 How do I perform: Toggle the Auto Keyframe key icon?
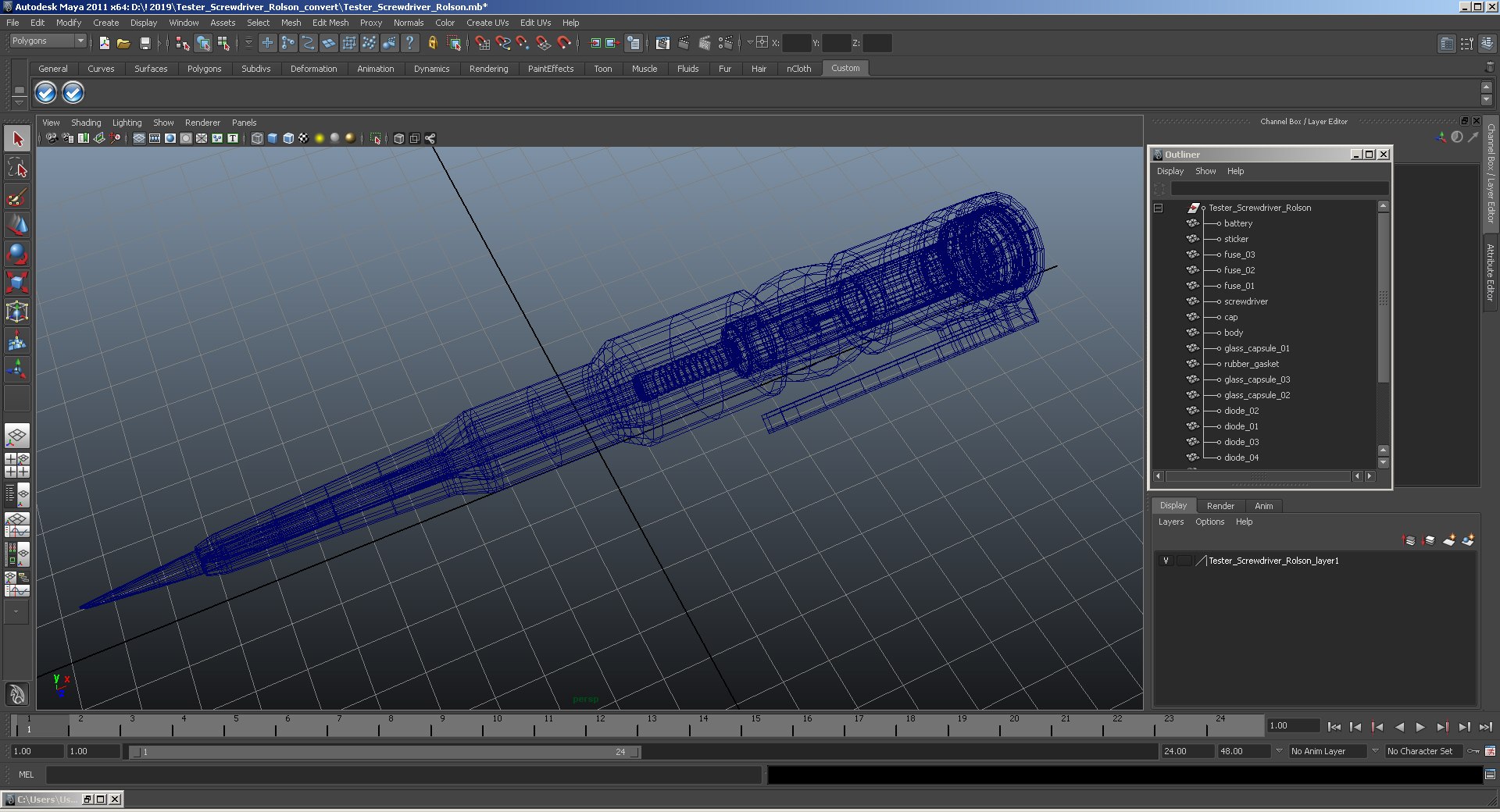coord(1473,751)
